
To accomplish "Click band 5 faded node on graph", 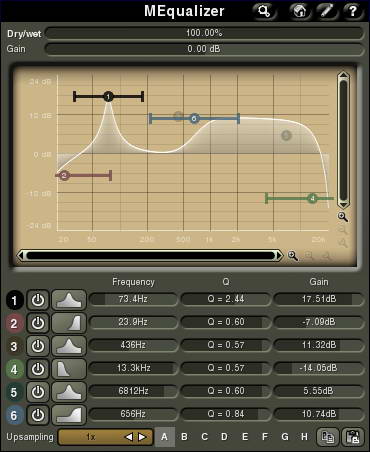I will tap(286, 135).
